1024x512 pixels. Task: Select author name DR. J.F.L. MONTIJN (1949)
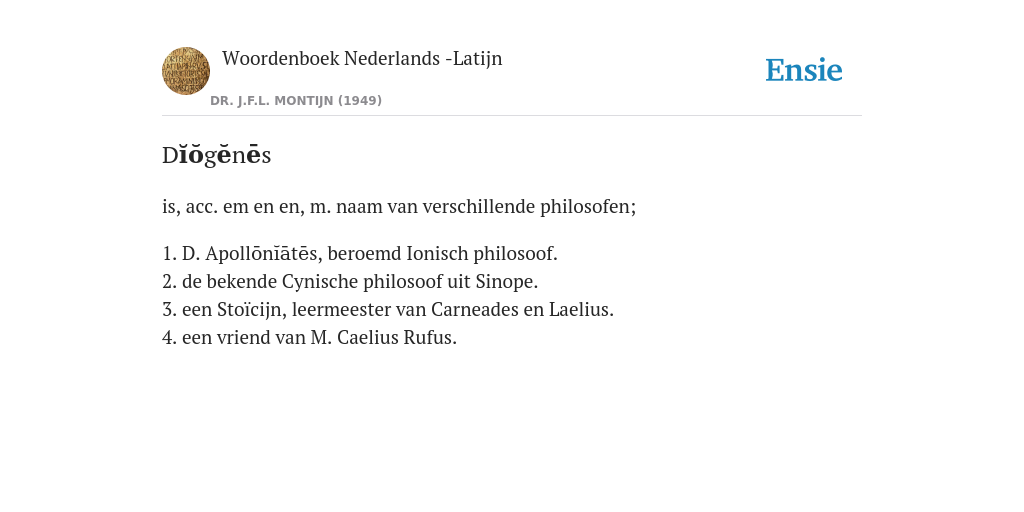coord(296,101)
